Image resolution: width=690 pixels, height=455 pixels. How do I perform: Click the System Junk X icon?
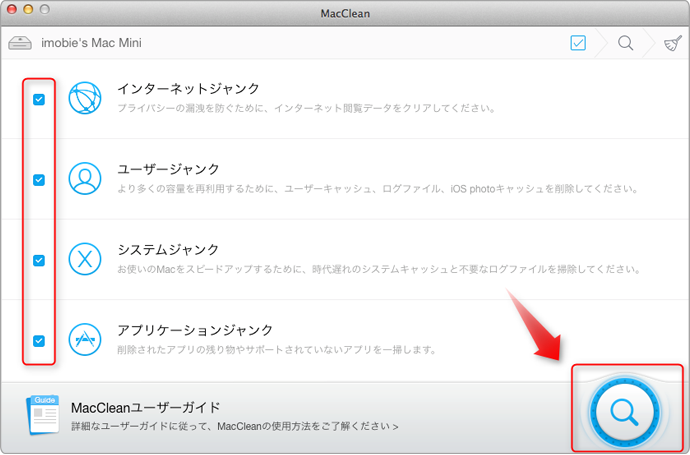85,259
